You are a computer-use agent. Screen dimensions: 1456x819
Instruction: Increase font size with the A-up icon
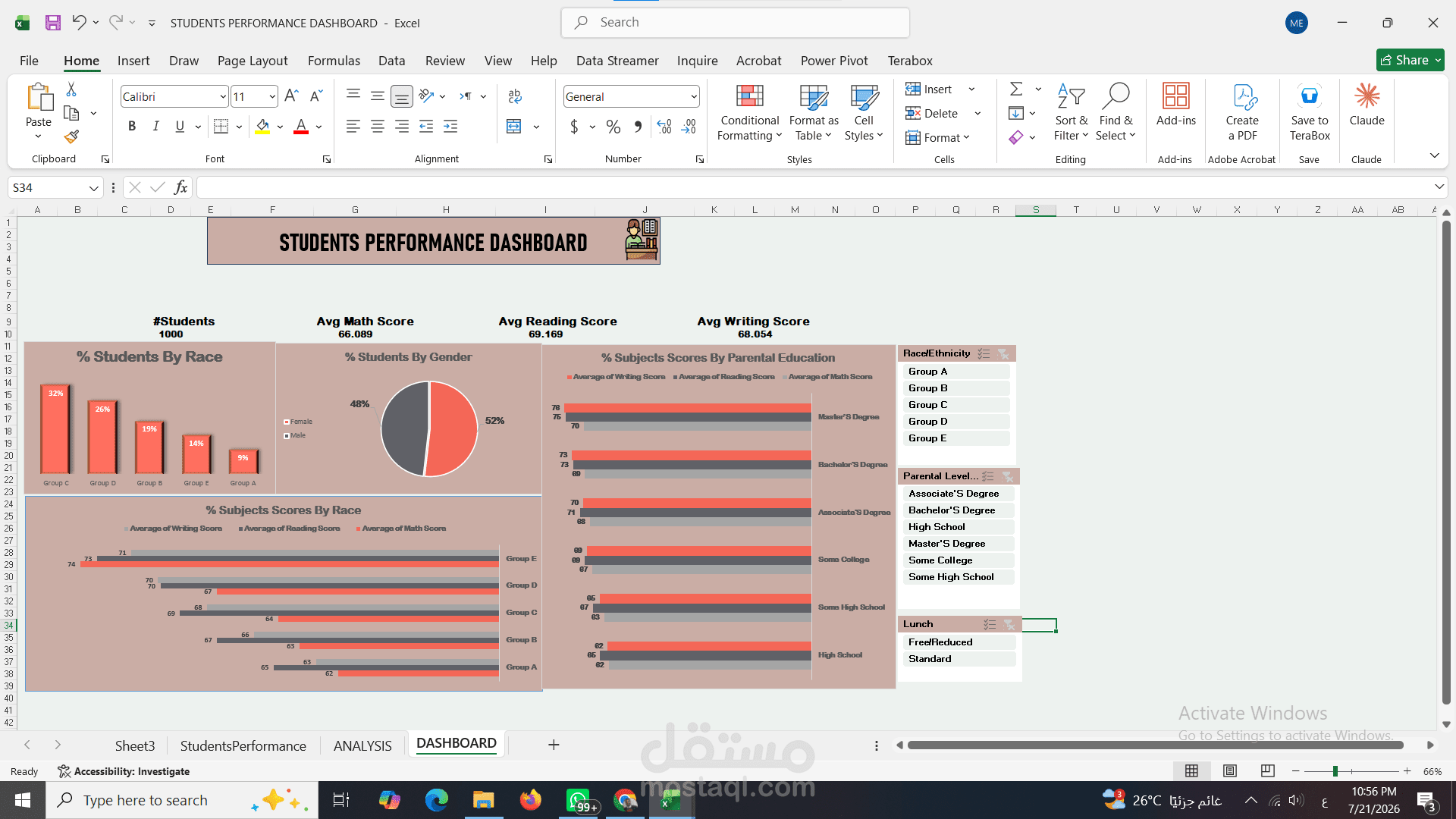(x=291, y=96)
